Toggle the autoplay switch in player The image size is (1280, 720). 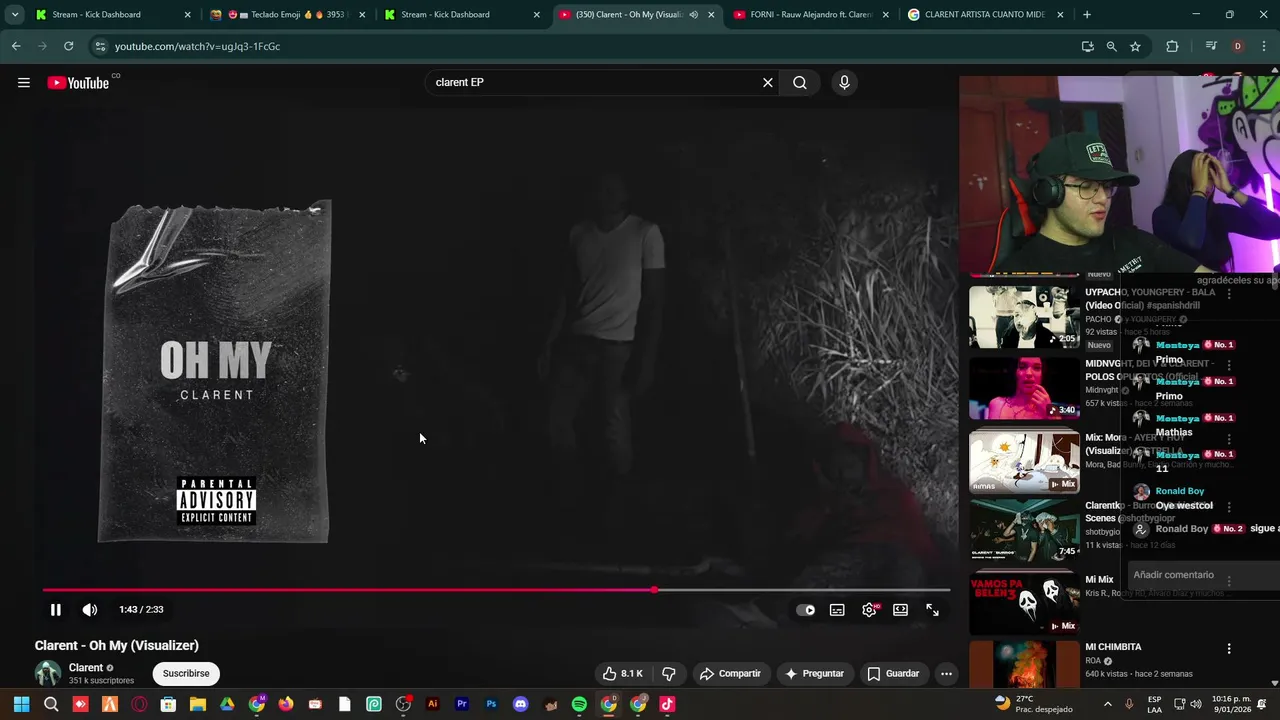coord(806,610)
